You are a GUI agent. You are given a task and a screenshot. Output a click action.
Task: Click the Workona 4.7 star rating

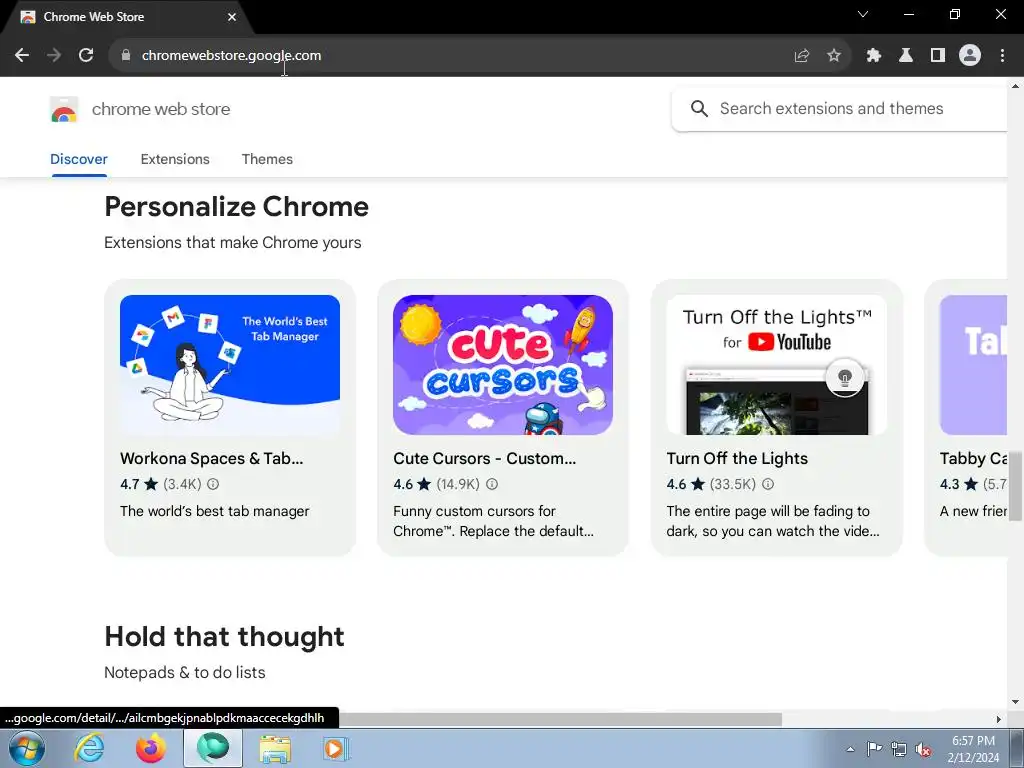pyautogui.click(x=138, y=484)
